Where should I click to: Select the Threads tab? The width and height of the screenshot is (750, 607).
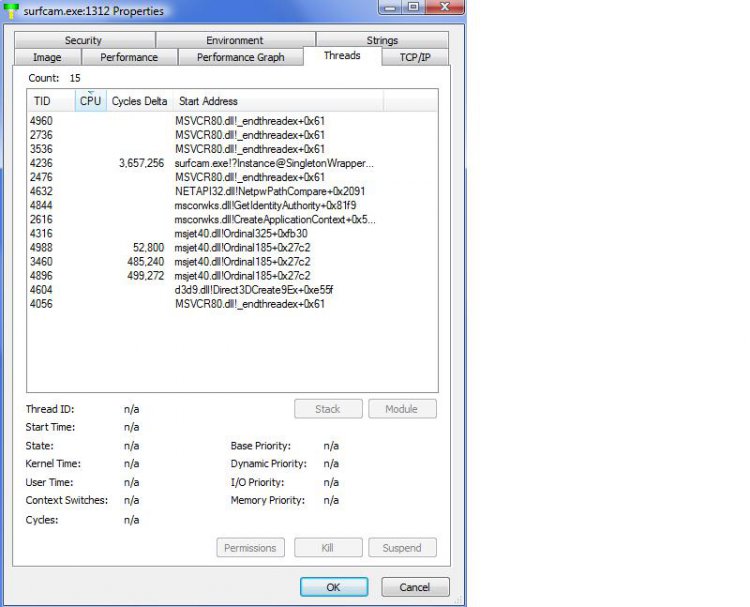click(342, 55)
